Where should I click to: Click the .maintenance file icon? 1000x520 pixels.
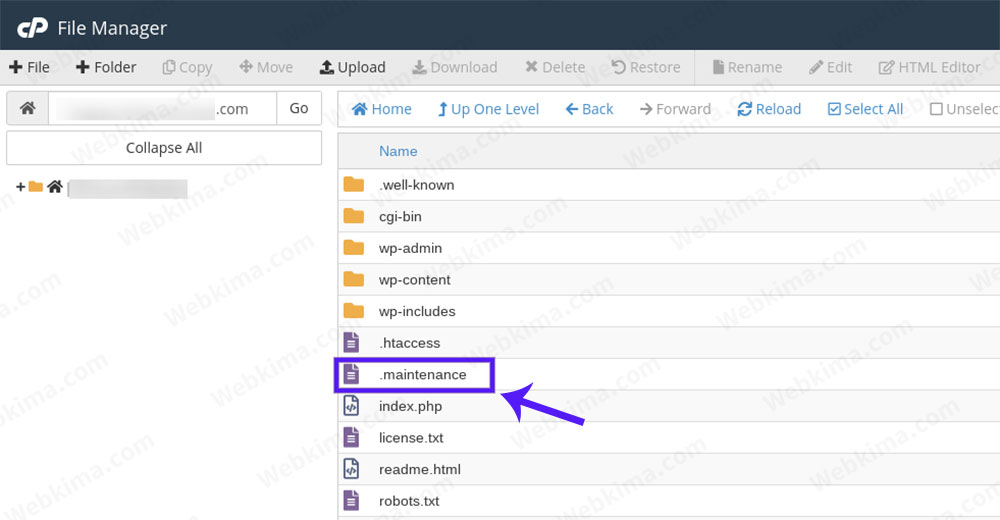(351, 375)
